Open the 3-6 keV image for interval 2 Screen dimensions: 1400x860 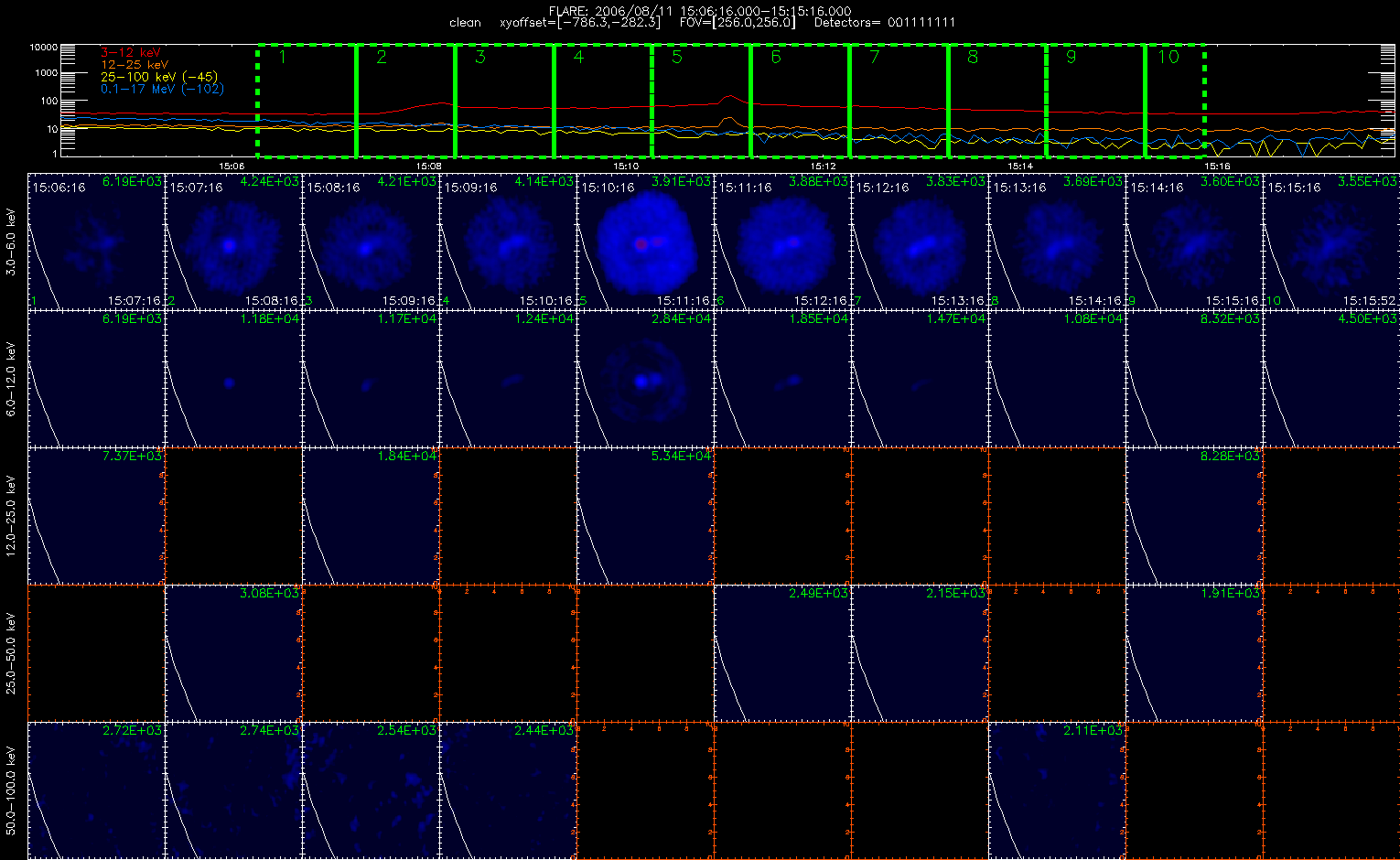(233, 242)
